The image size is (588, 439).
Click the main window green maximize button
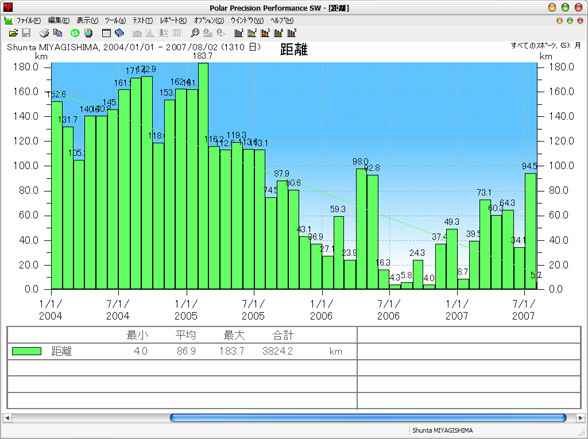click(x=565, y=7)
